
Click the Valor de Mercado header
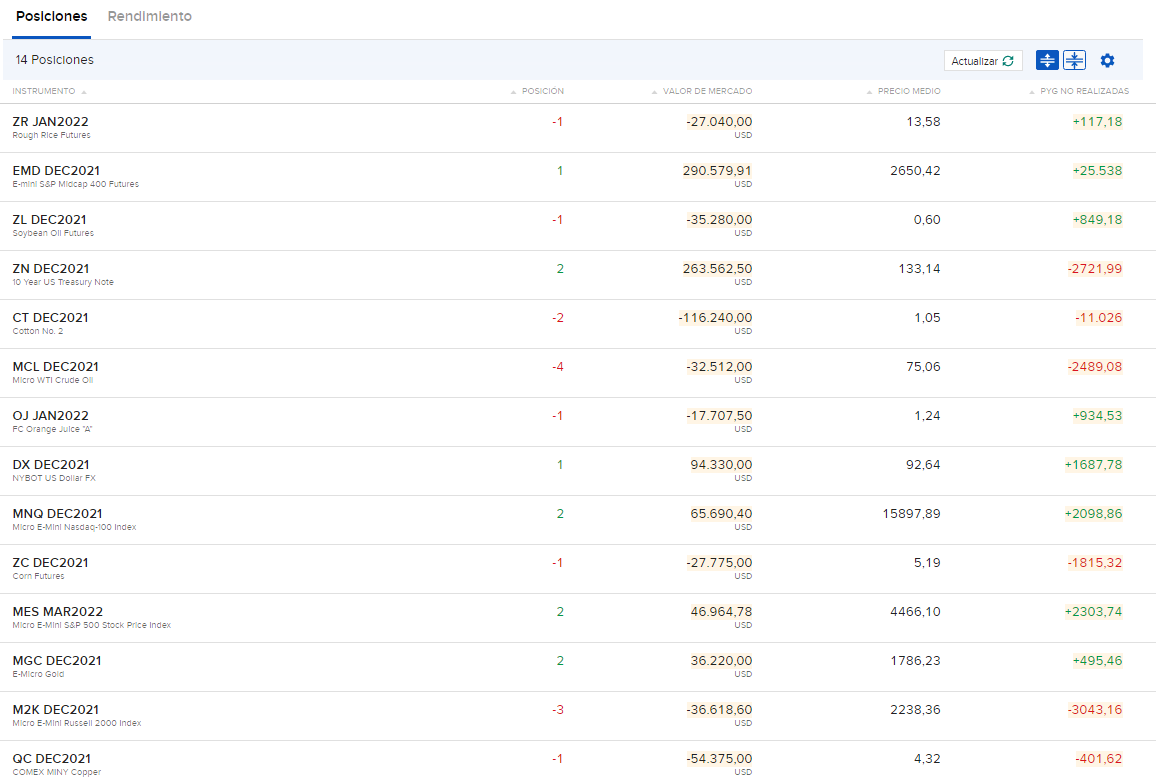[x=707, y=91]
